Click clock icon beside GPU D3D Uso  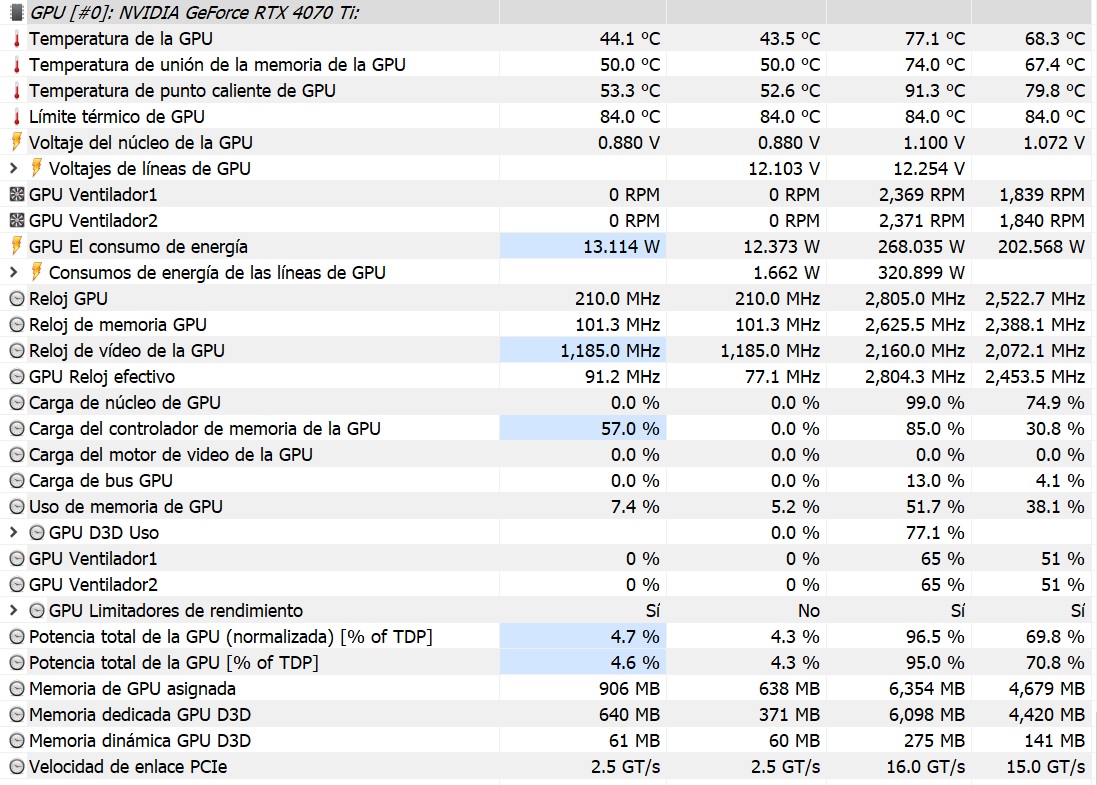coord(37,532)
